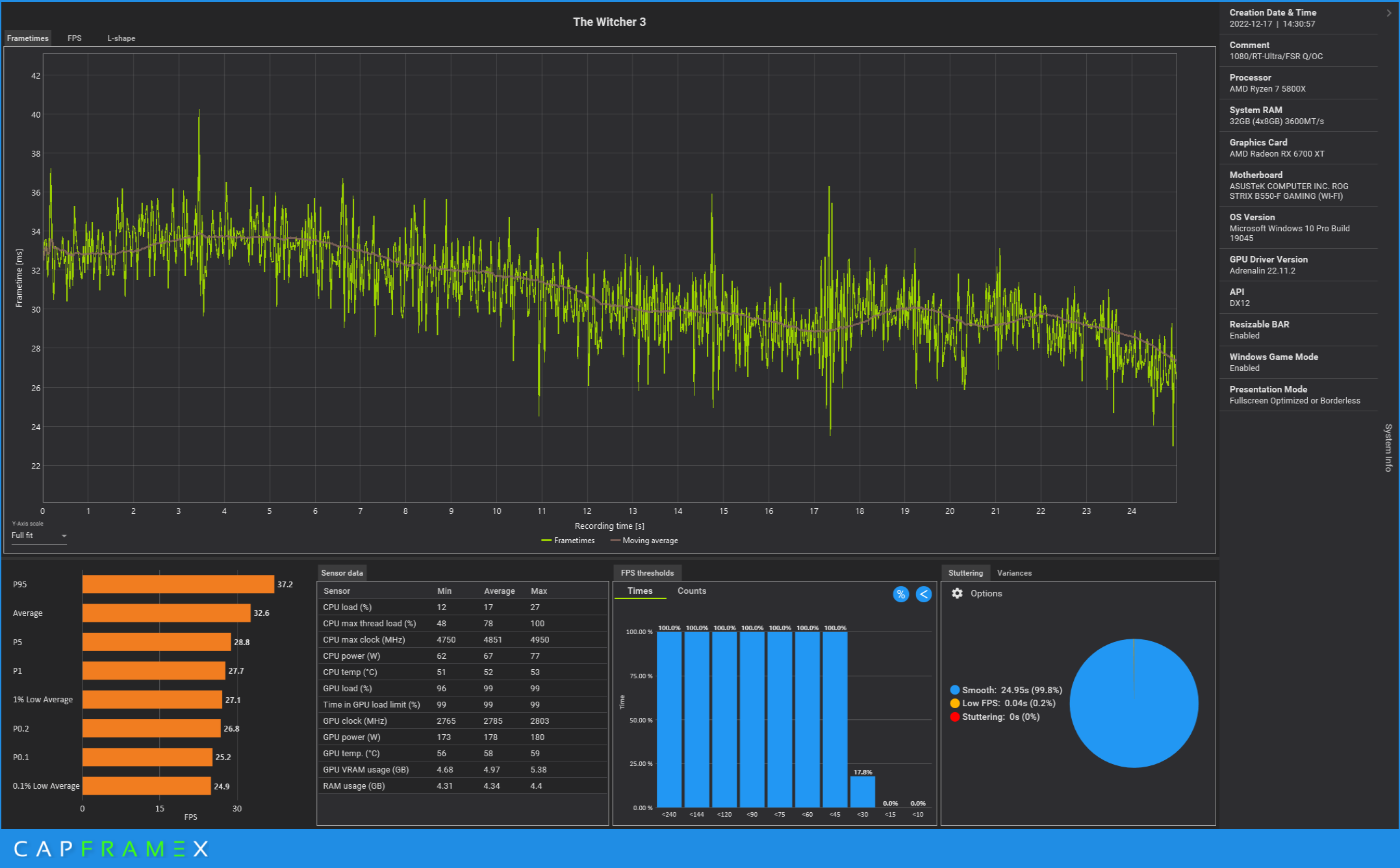Viewport: 1400px width, 868px height.
Task: Open the Y-Axis scale Full fit dropdown
Action: 39,535
